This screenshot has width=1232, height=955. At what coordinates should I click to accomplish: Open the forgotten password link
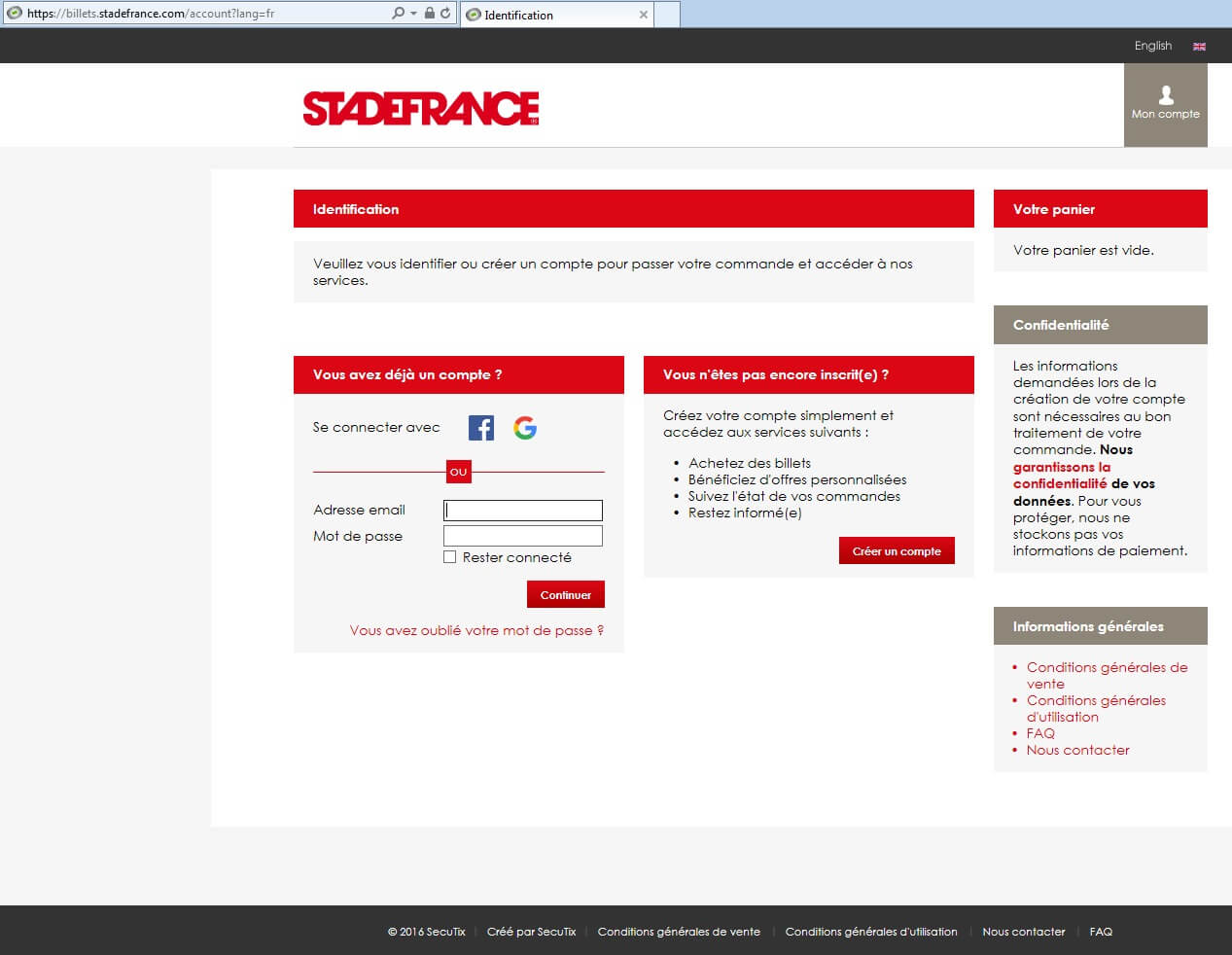(476, 630)
